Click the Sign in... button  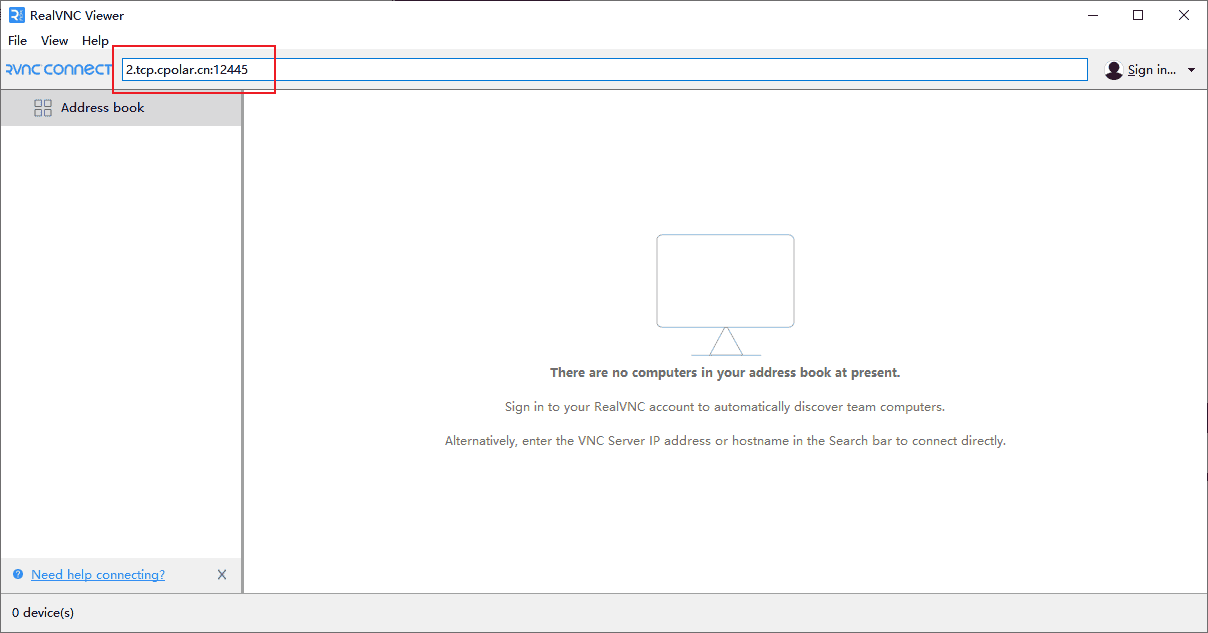1151,70
